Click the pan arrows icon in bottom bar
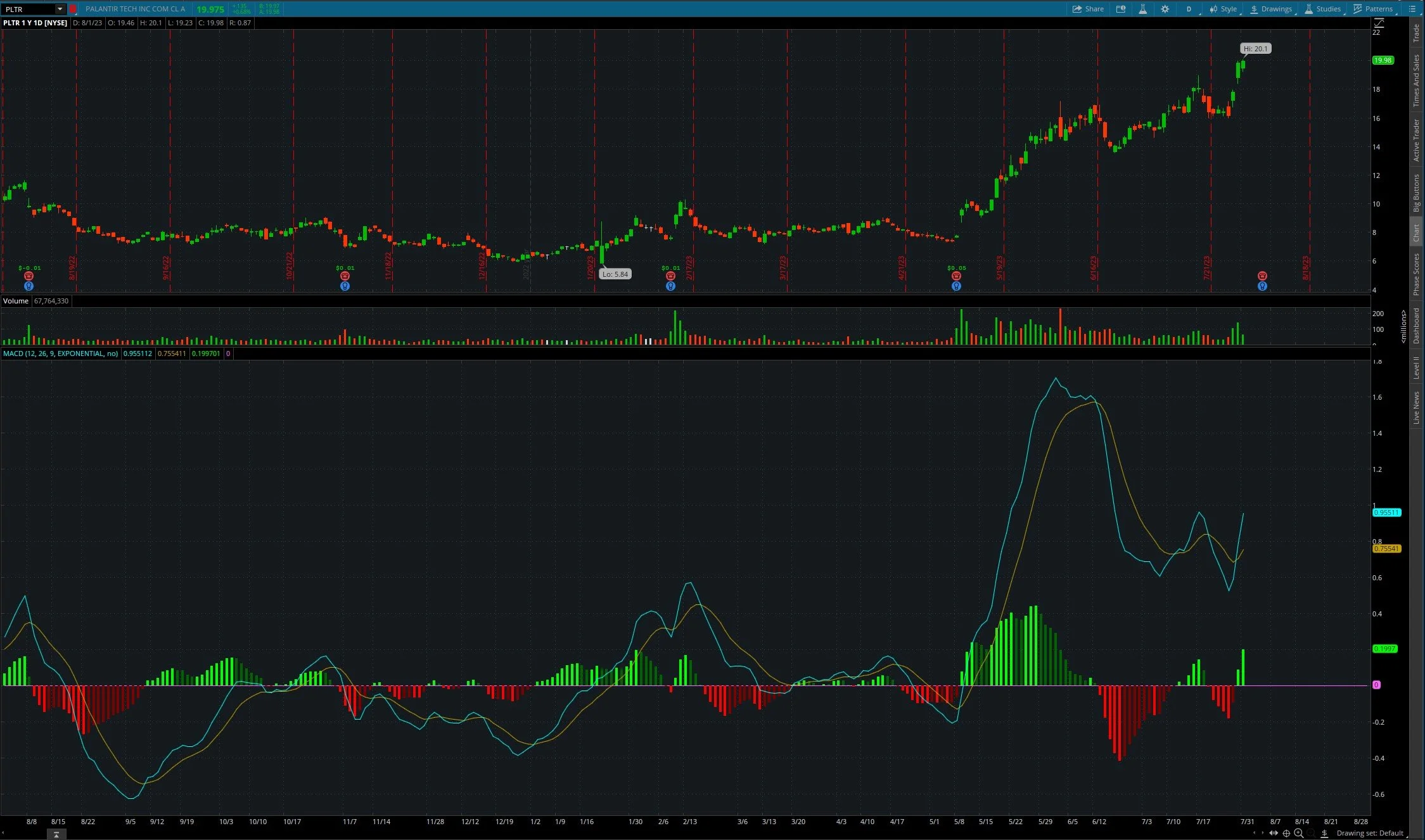This screenshot has height=840, width=1425. tap(1274, 834)
